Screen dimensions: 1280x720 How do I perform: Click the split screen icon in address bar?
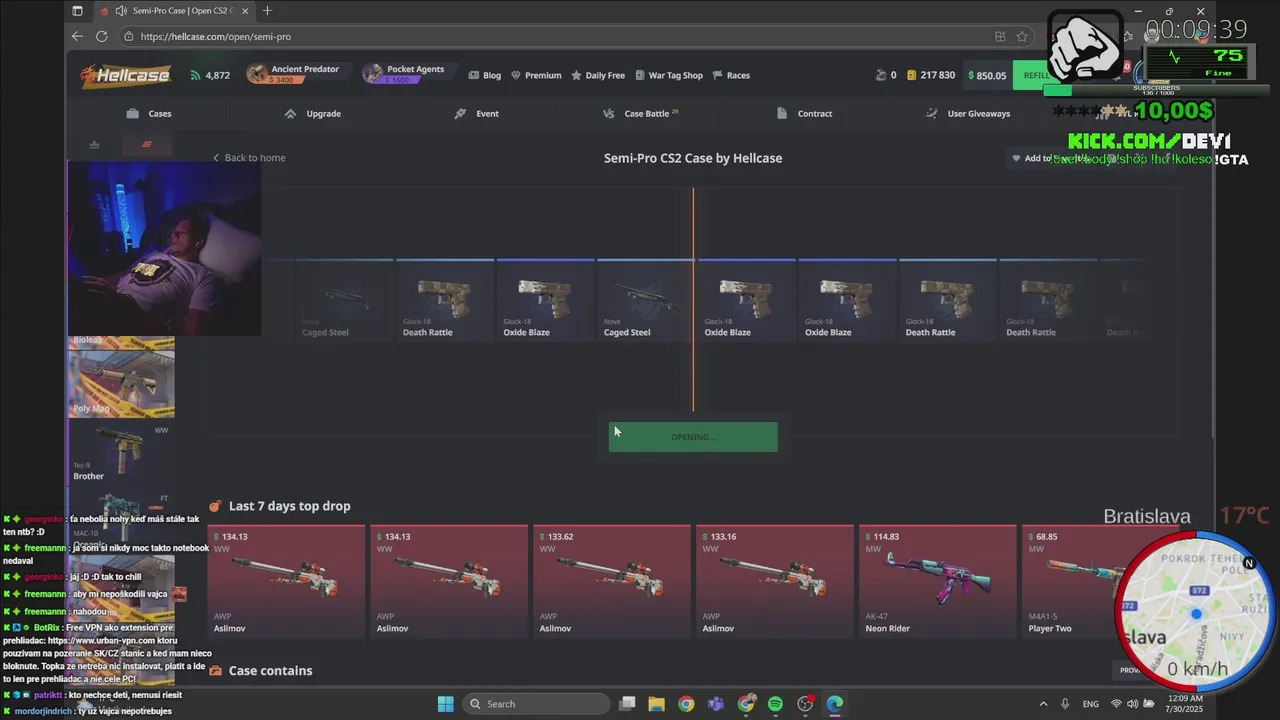coord(999,36)
